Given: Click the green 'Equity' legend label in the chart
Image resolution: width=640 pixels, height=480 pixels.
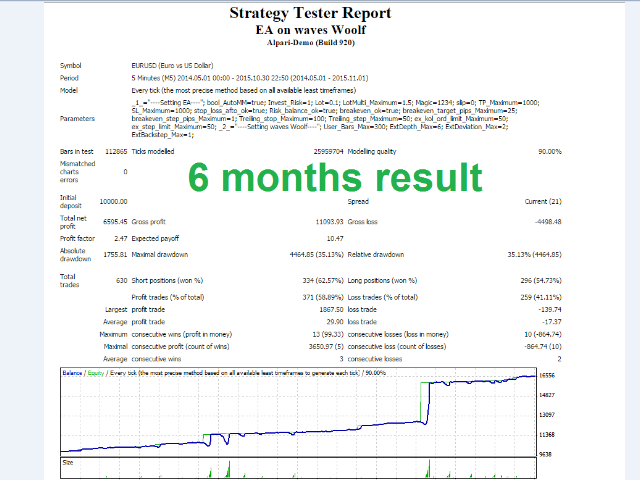Looking at the screenshot, I should tap(96, 373).
